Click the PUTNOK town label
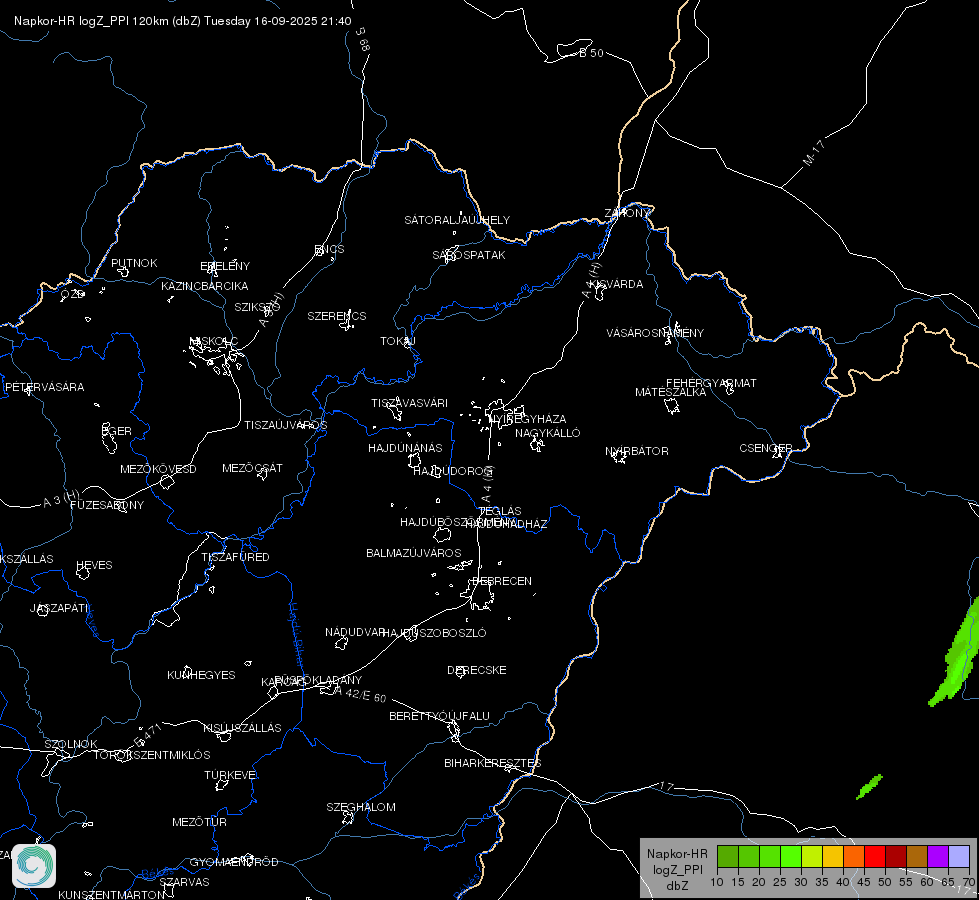 tap(134, 263)
